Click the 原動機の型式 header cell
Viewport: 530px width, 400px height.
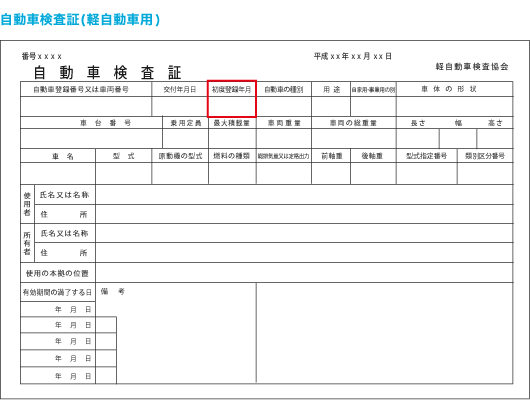coord(180,156)
